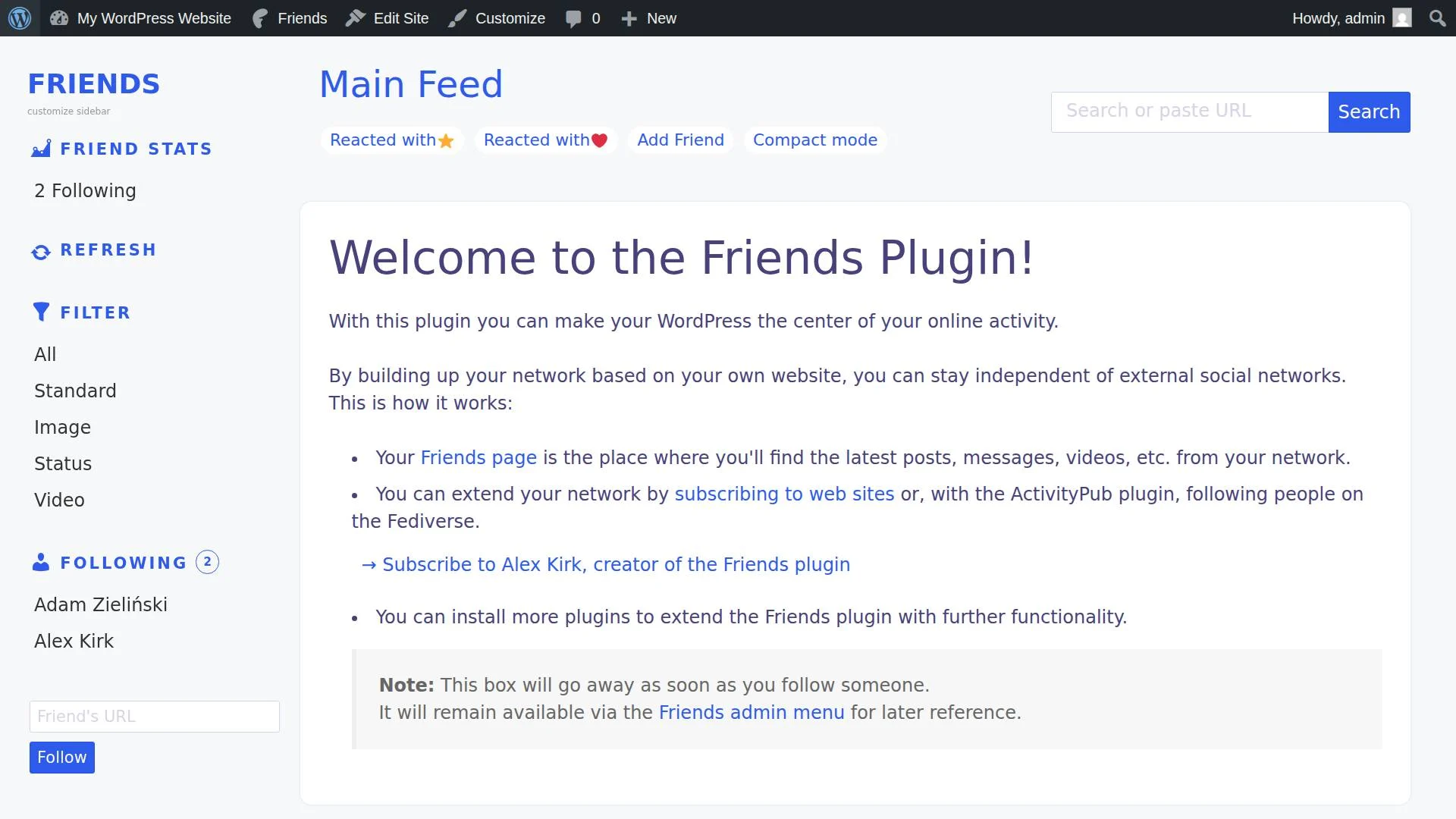Image resolution: width=1456 pixels, height=819 pixels.
Task: Select the All filter
Action: pyautogui.click(x=45, y=355)
